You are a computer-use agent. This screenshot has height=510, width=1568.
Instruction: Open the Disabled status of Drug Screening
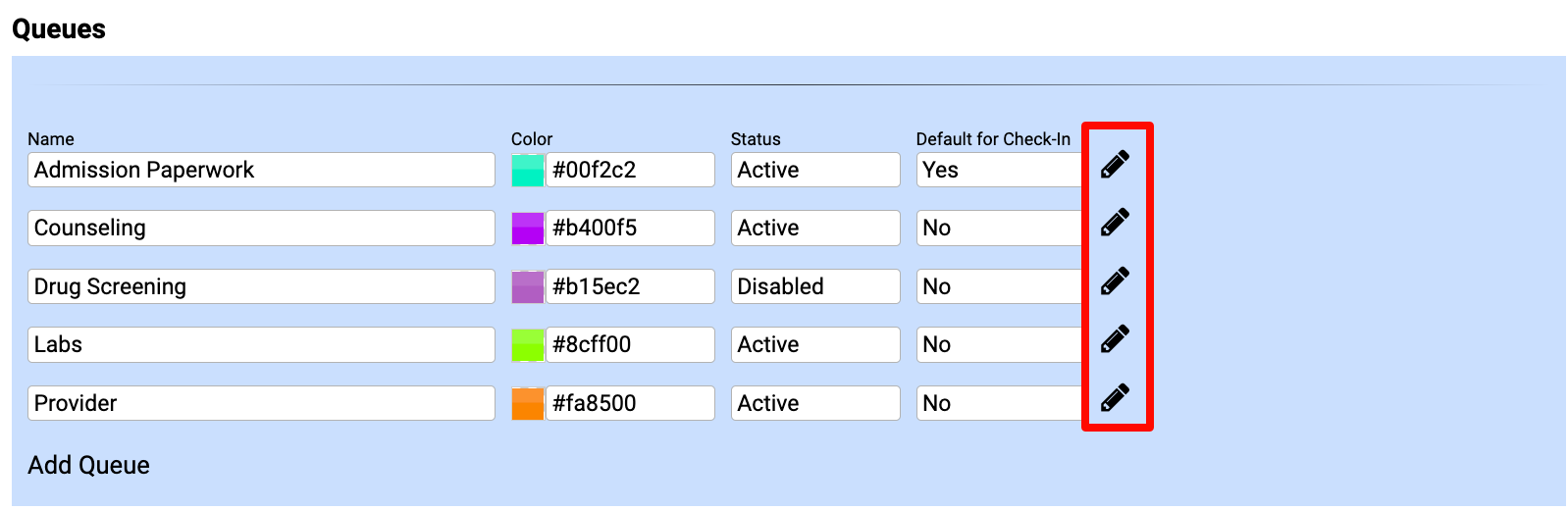click(x=815, y=286)
